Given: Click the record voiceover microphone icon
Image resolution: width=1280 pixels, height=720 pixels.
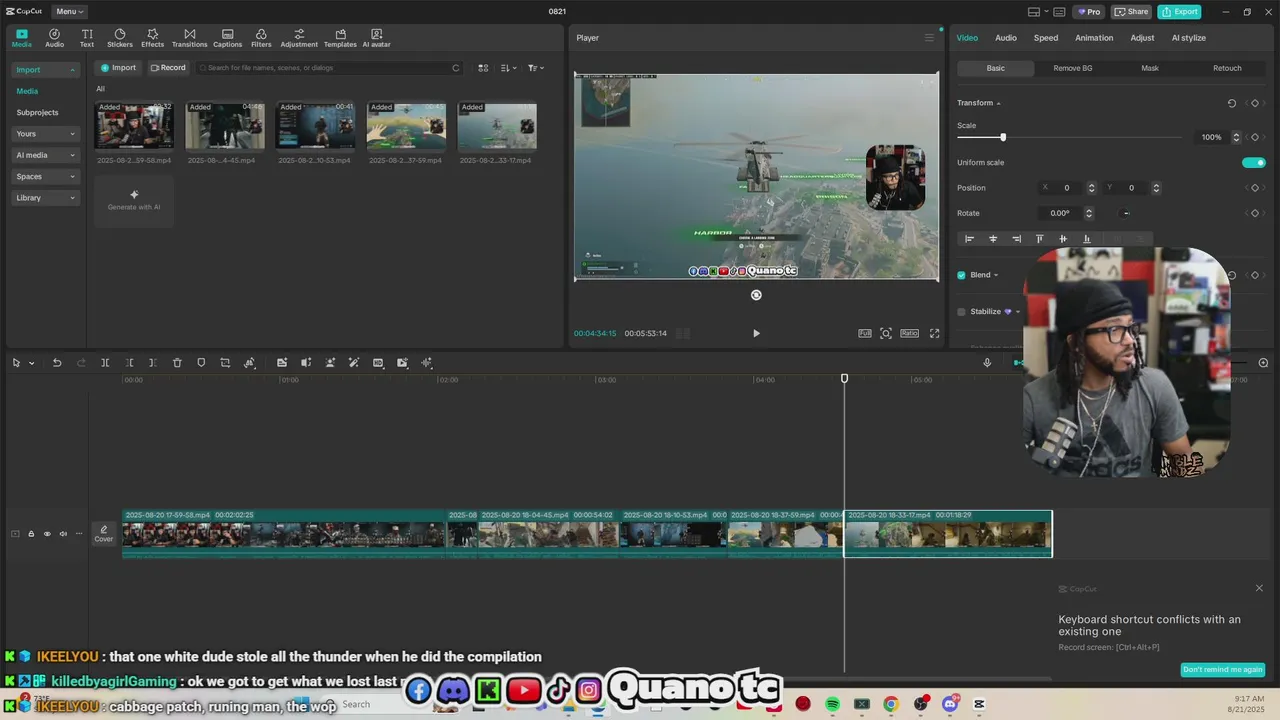Looking at the screenshot, I should coord(987,363).
